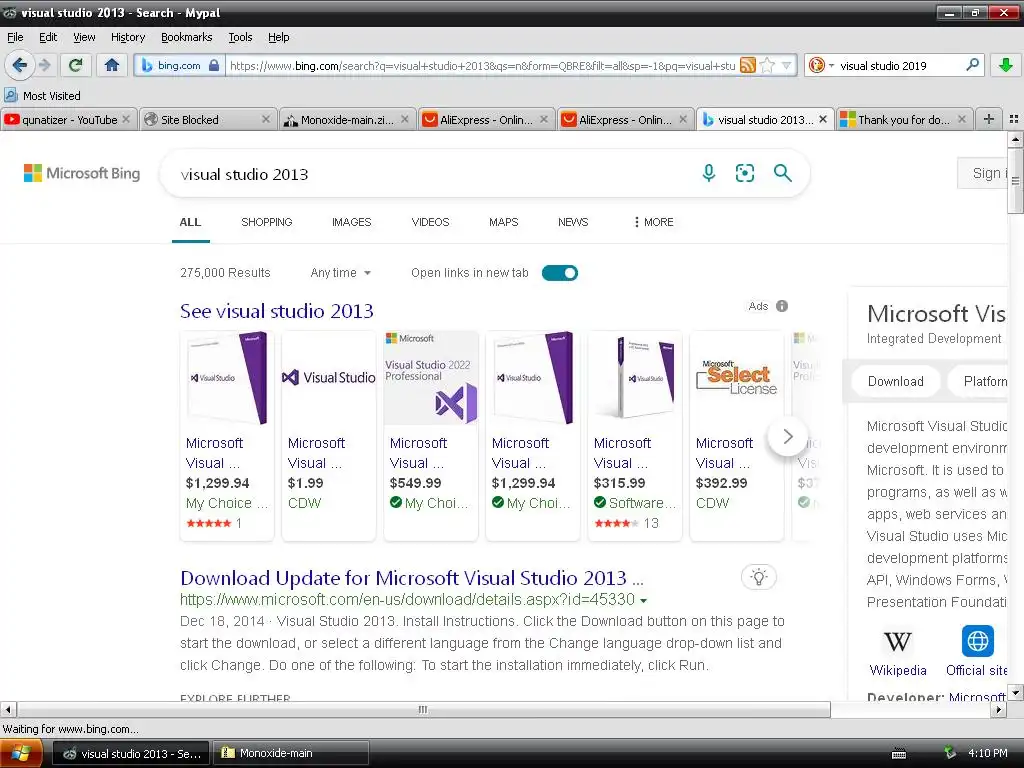Open the Microsoft Select License $392.99 product
The height and width of the screenshot is (768, 1024).
pyautogui.click(x=737, y=436)
